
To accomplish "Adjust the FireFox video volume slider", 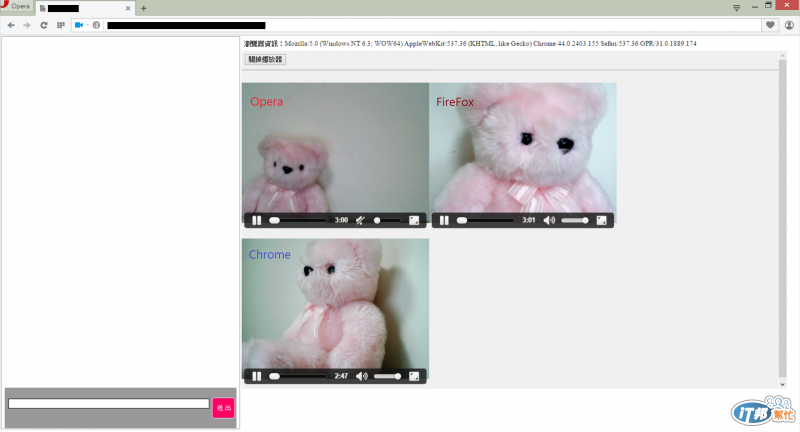I will pyautogui.click(x=575, y=220).
